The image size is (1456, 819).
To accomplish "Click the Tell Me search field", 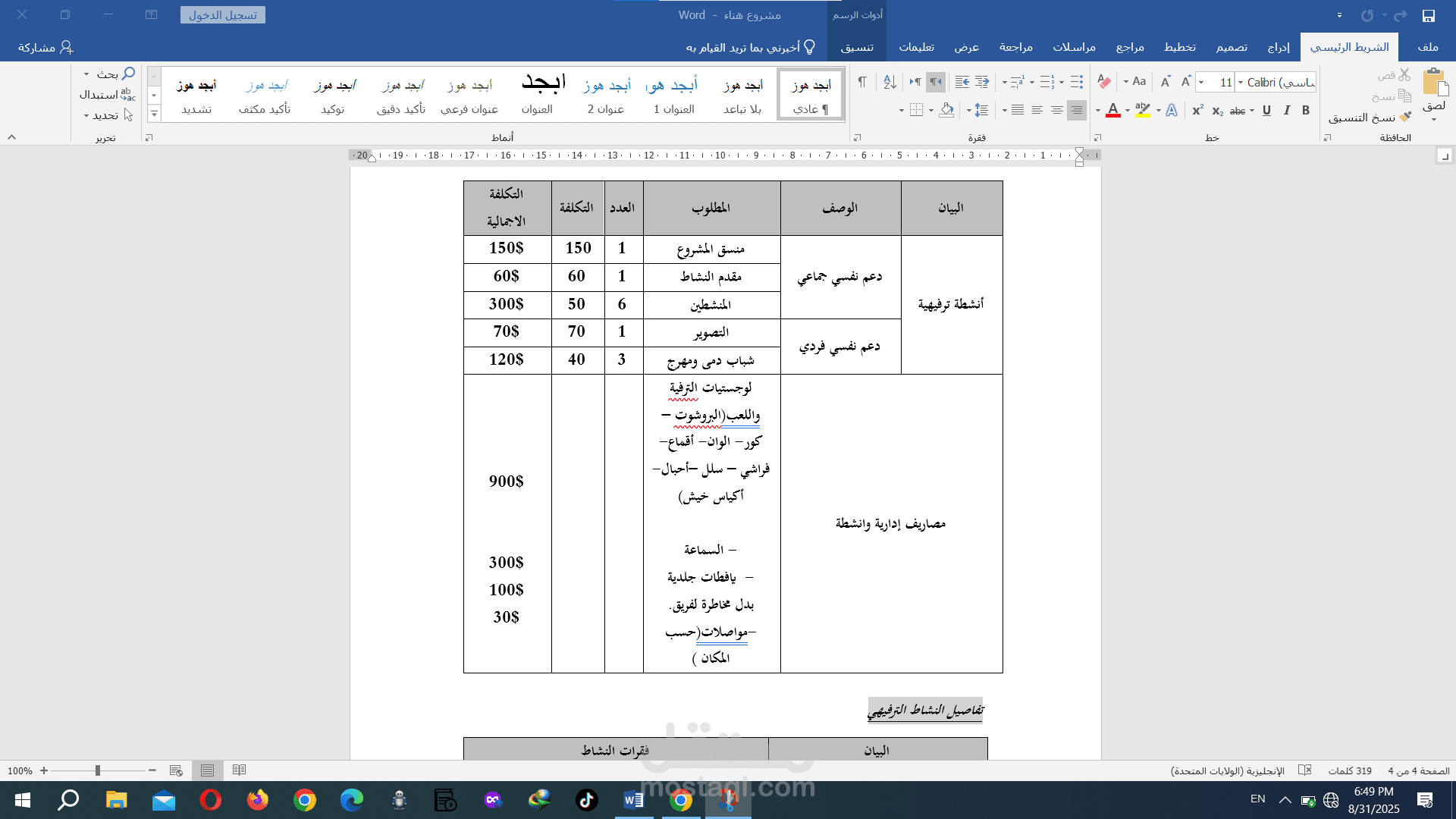I will pos(751,47).
